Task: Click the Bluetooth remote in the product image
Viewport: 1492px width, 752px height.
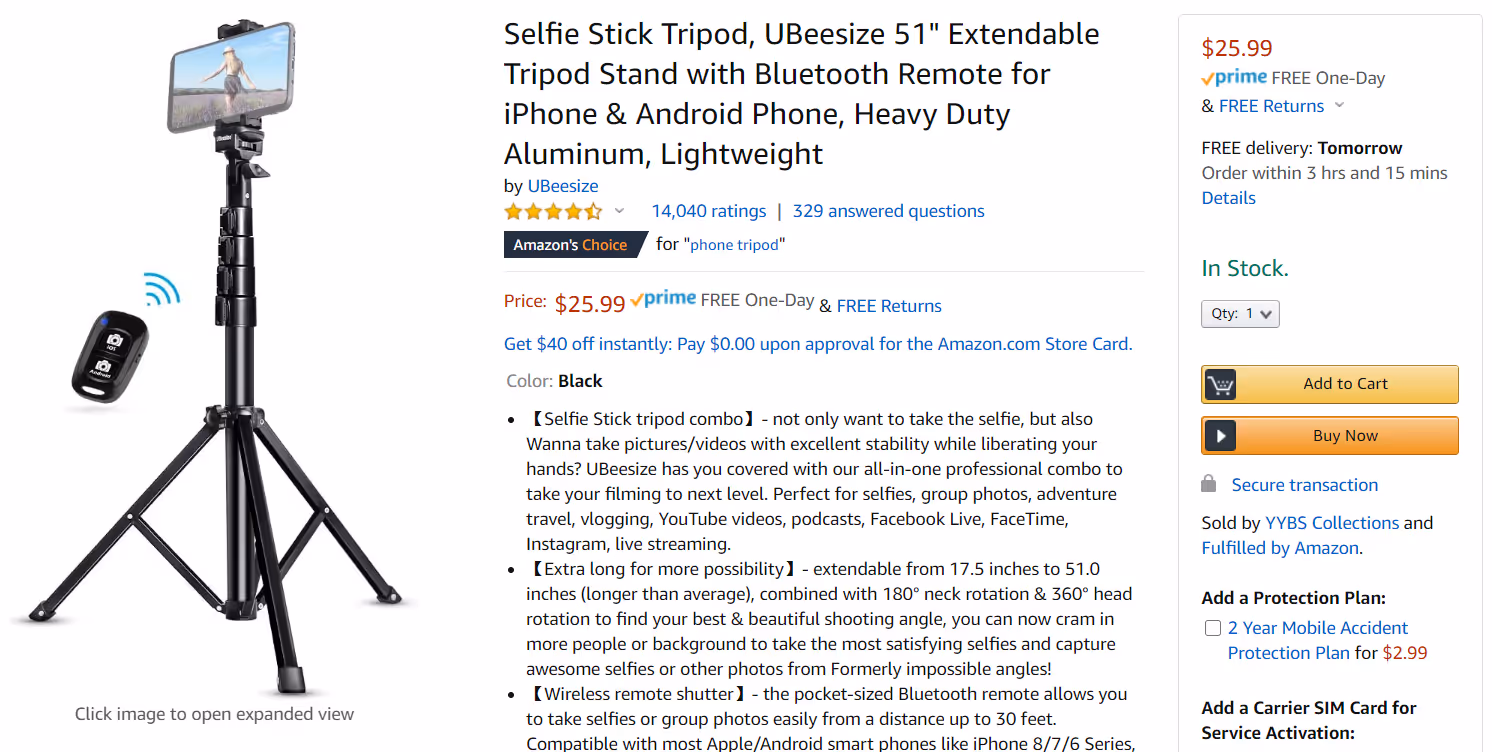Action: pos(114,353)
